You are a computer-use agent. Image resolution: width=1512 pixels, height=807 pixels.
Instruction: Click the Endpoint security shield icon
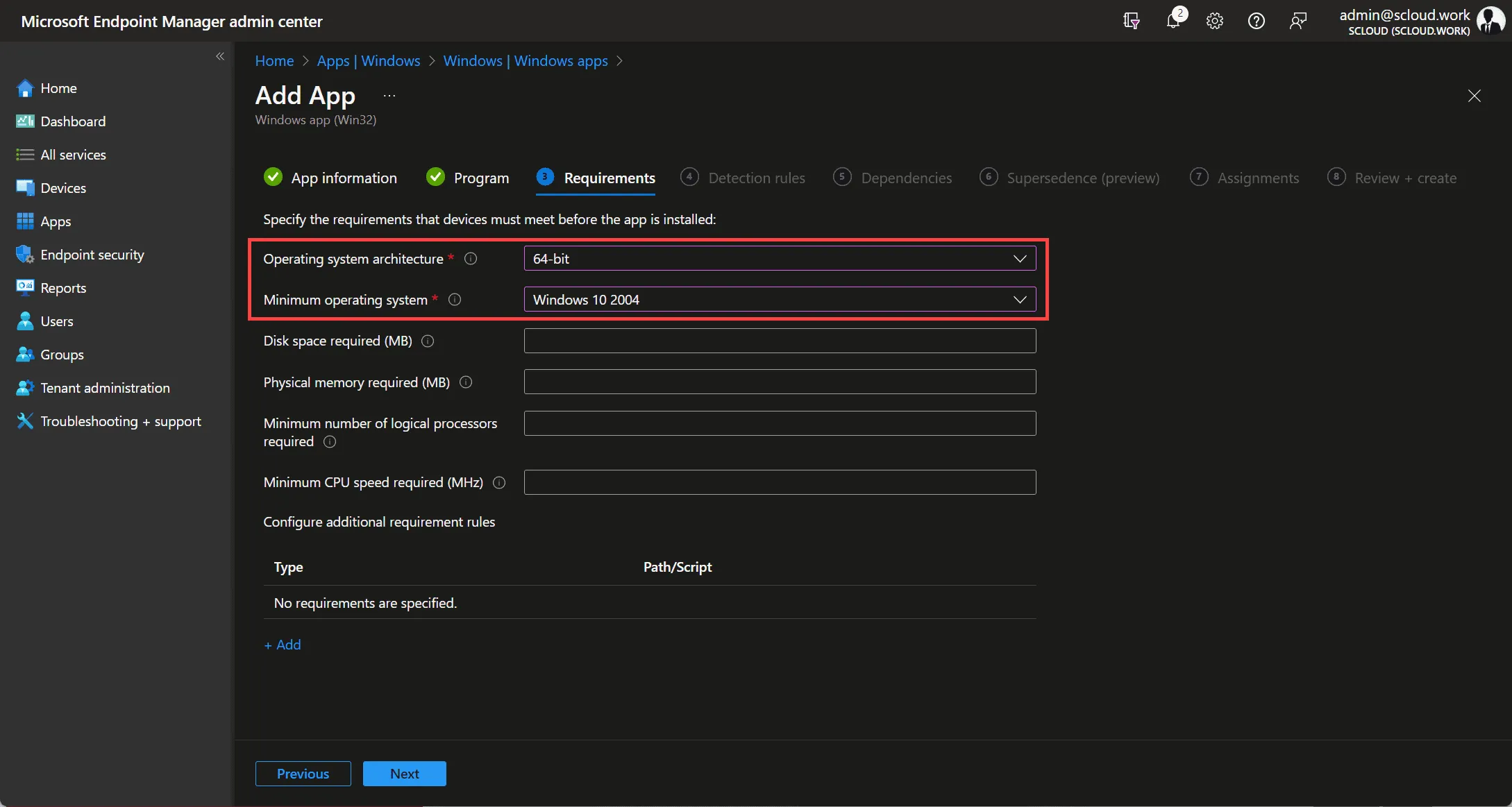pos(25,255)
